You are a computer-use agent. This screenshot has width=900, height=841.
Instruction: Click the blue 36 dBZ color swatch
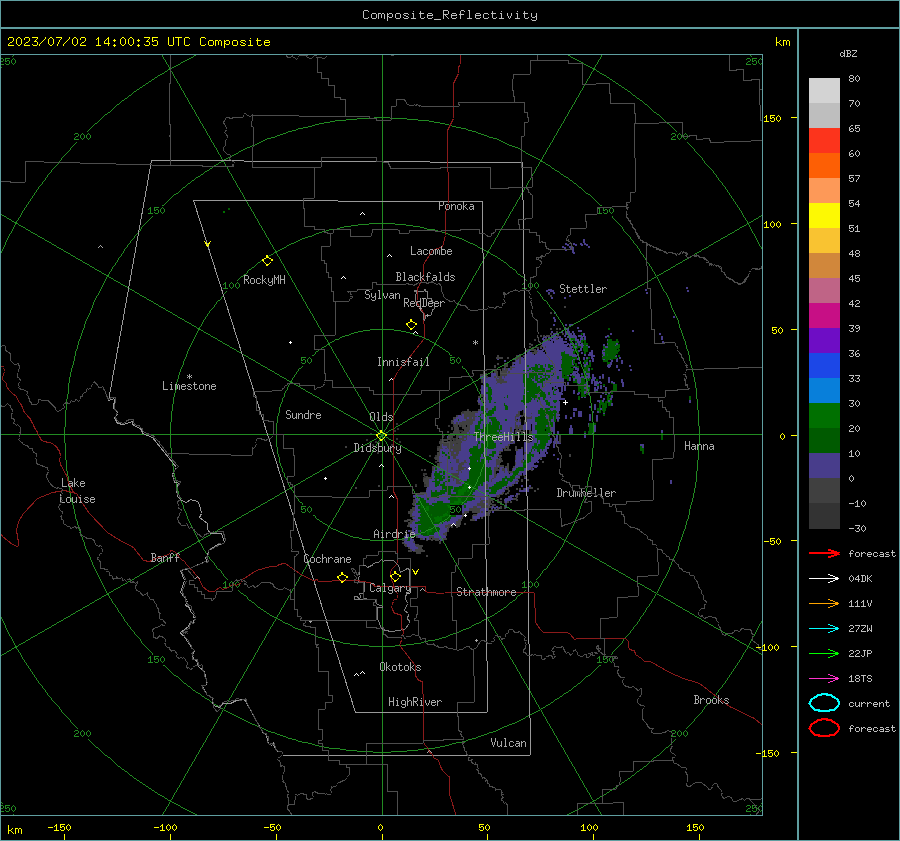click(824, 365)
